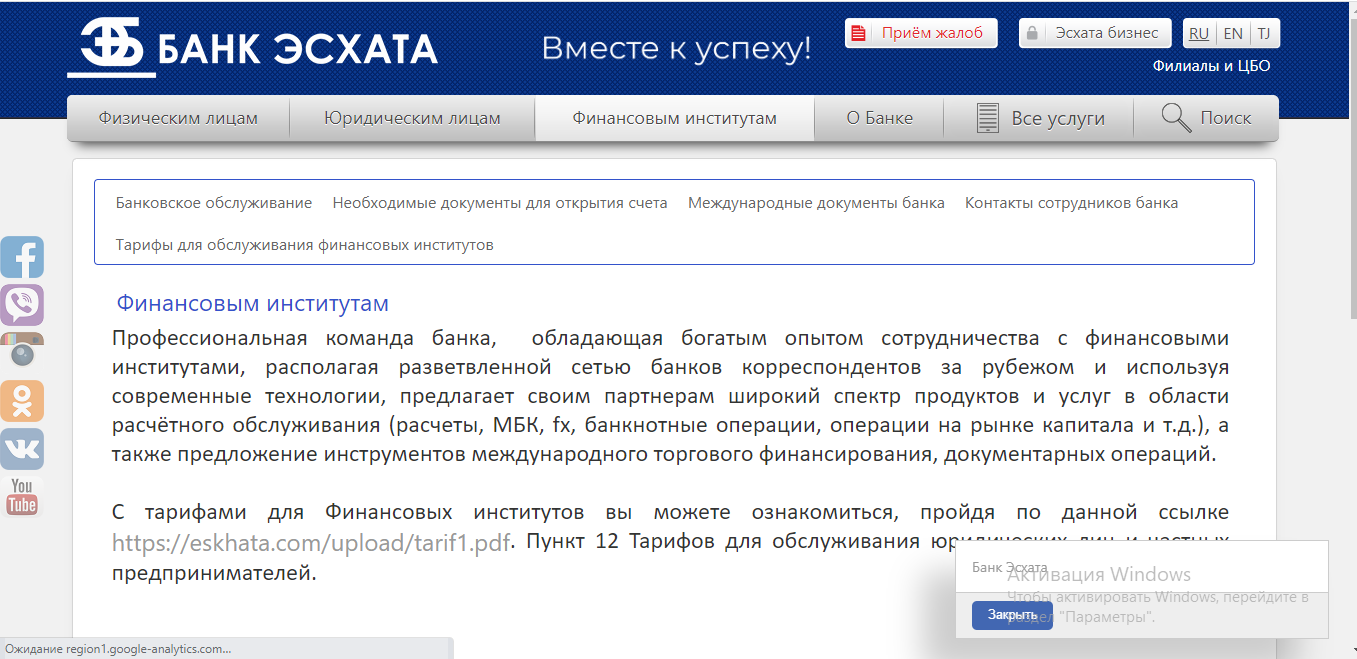The height and width of the screenshot is (659, 1357).
Task: Open the Odnoklassniki social icon
Action: click(22, 401)
